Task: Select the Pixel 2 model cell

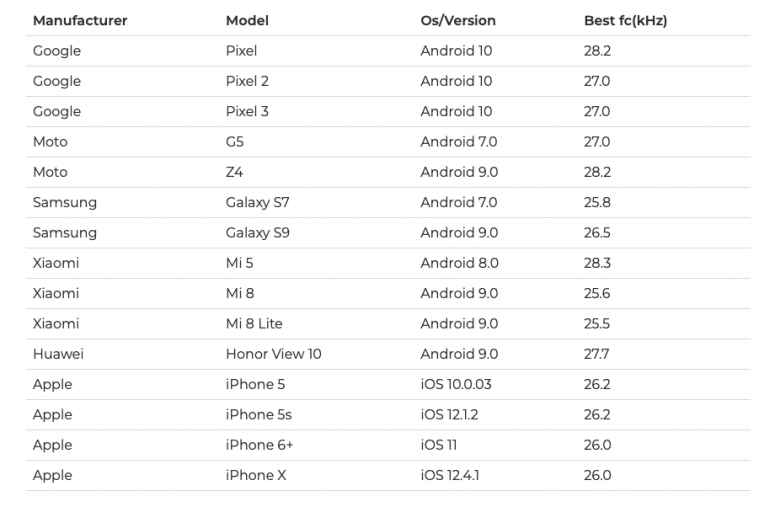Action: coord(247,81)
